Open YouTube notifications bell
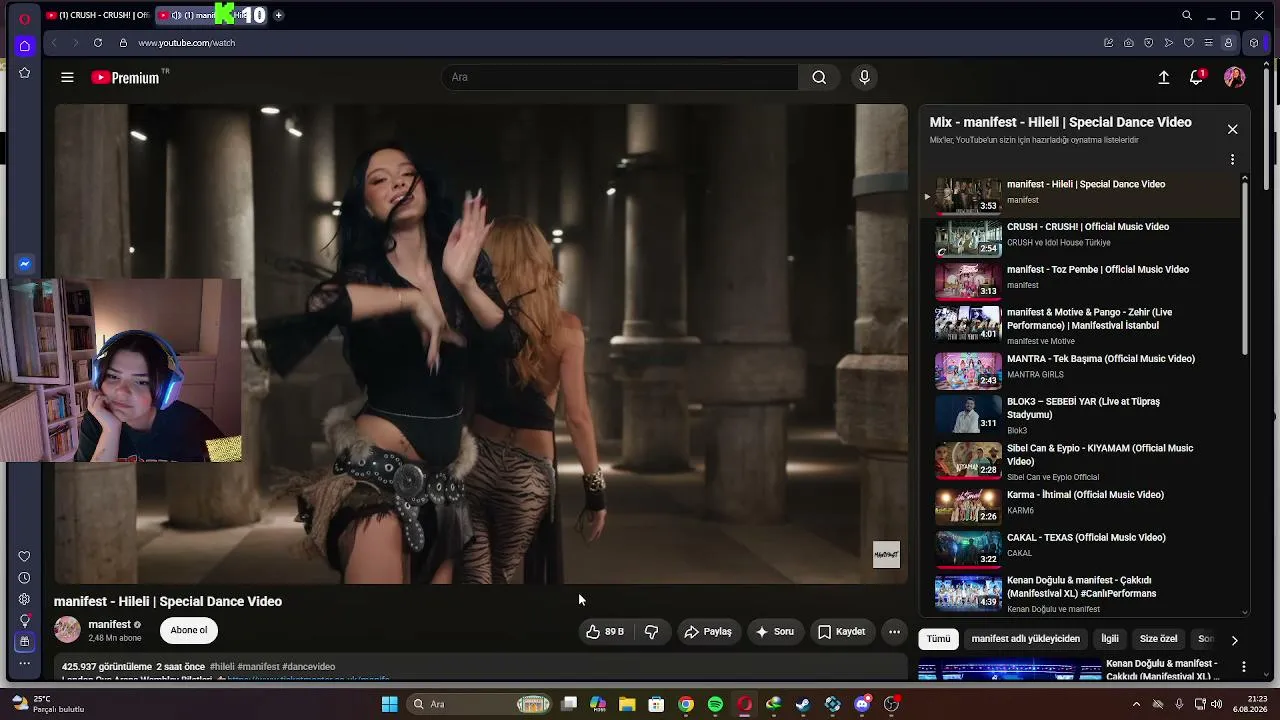This screenshot has width=1280, height=720. [x=1196, y=77]
